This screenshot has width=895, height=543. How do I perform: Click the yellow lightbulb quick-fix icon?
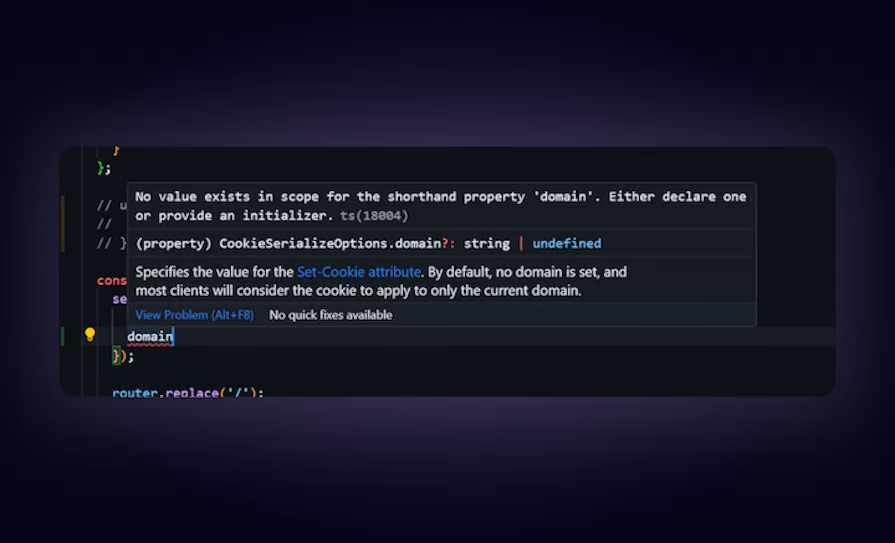tap(89, 335)
